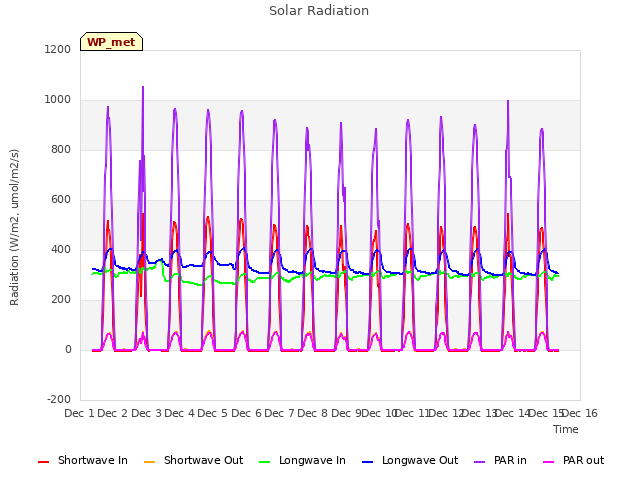Click the Dec 5 x-axis tick label
The height and width of the screenshot is (480, 640).
(213, 413)
